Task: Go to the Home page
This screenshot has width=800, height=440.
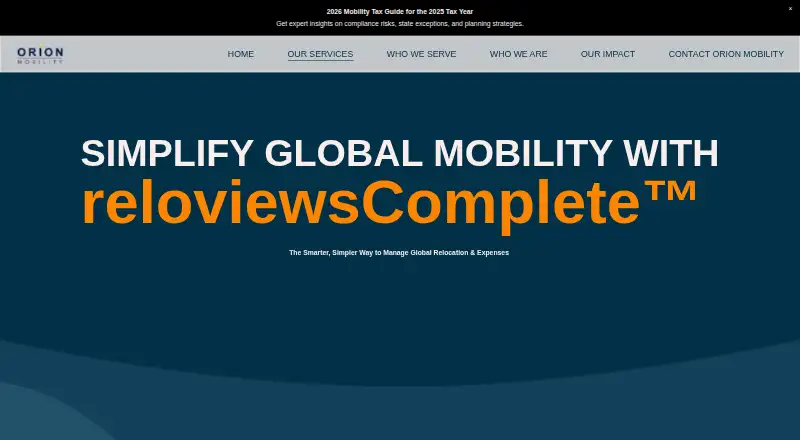Action: (x=241, y=54)
